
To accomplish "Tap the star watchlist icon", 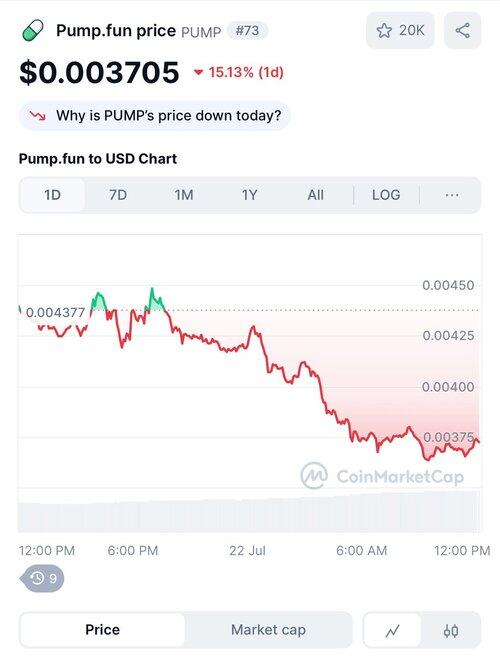I will click(384, 31).
